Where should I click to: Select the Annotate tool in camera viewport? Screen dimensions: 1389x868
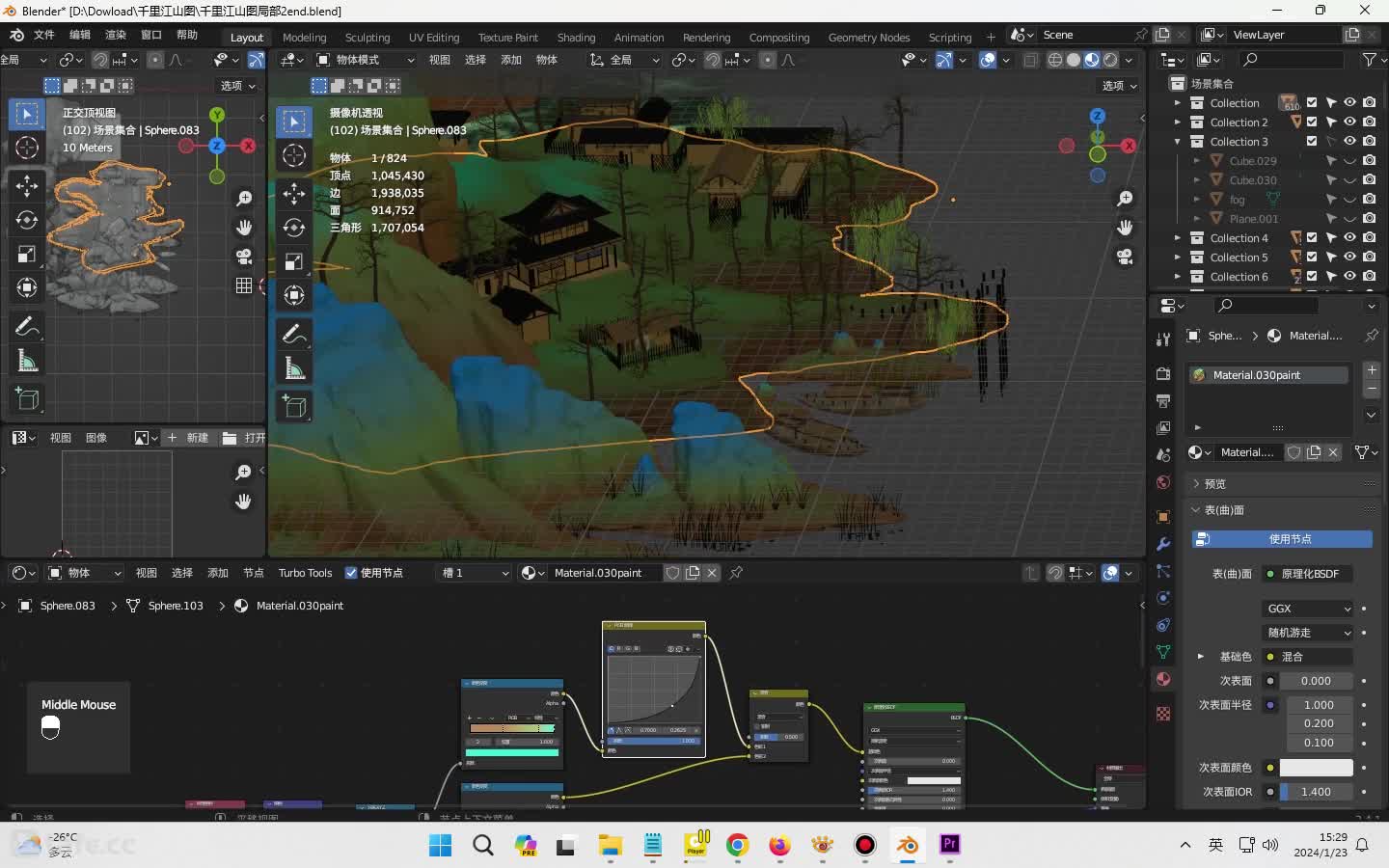294,335
